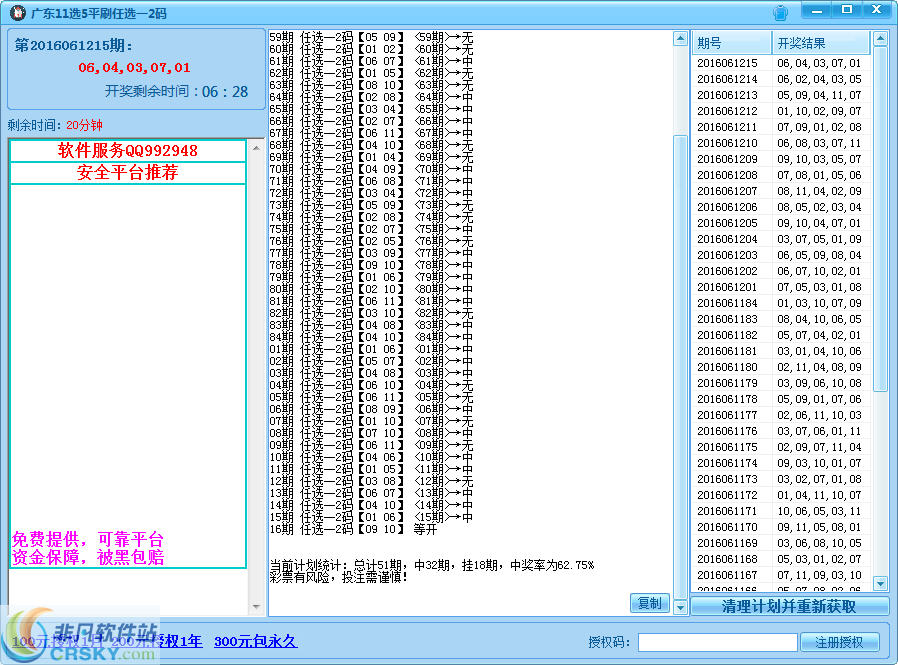Image resolution: width=898 pixels, height=665 pixels.
Task: Click the plan list scrollbar thumb
Action: [680, 367]
